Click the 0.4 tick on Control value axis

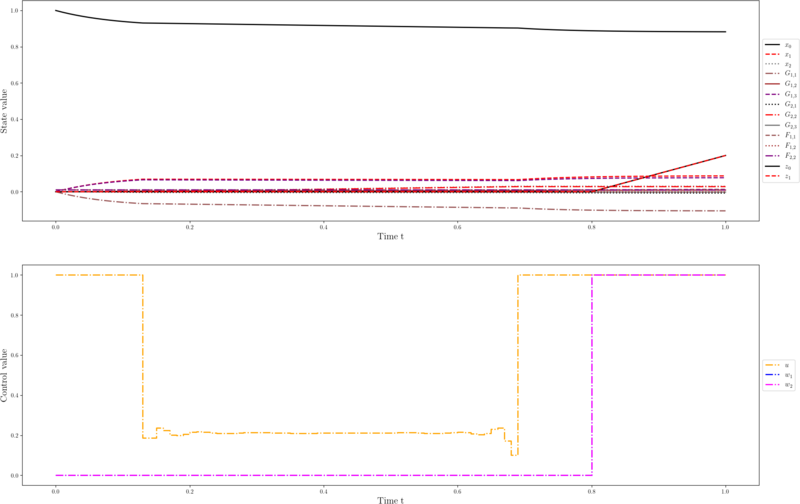(x=15, y=395)
